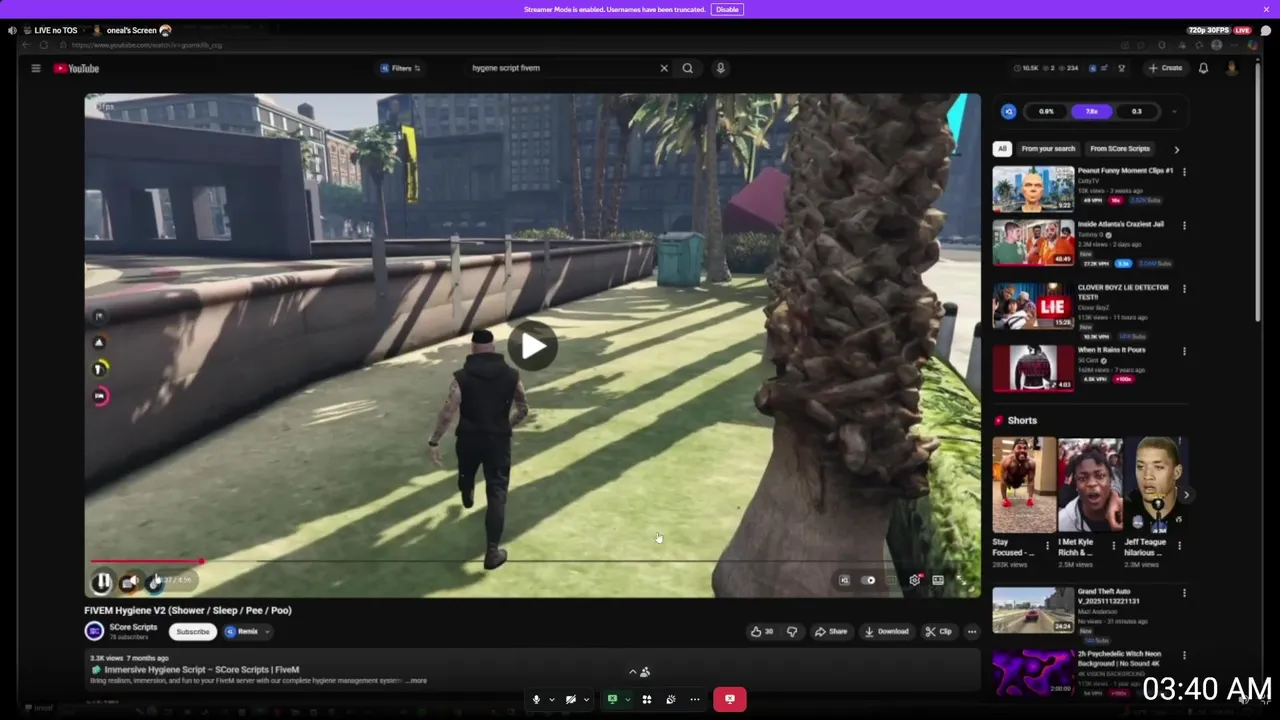1280x720 pixels.
Task: Open options for Peanut Funny Moment video
Action: click(x=1184, y=172)
